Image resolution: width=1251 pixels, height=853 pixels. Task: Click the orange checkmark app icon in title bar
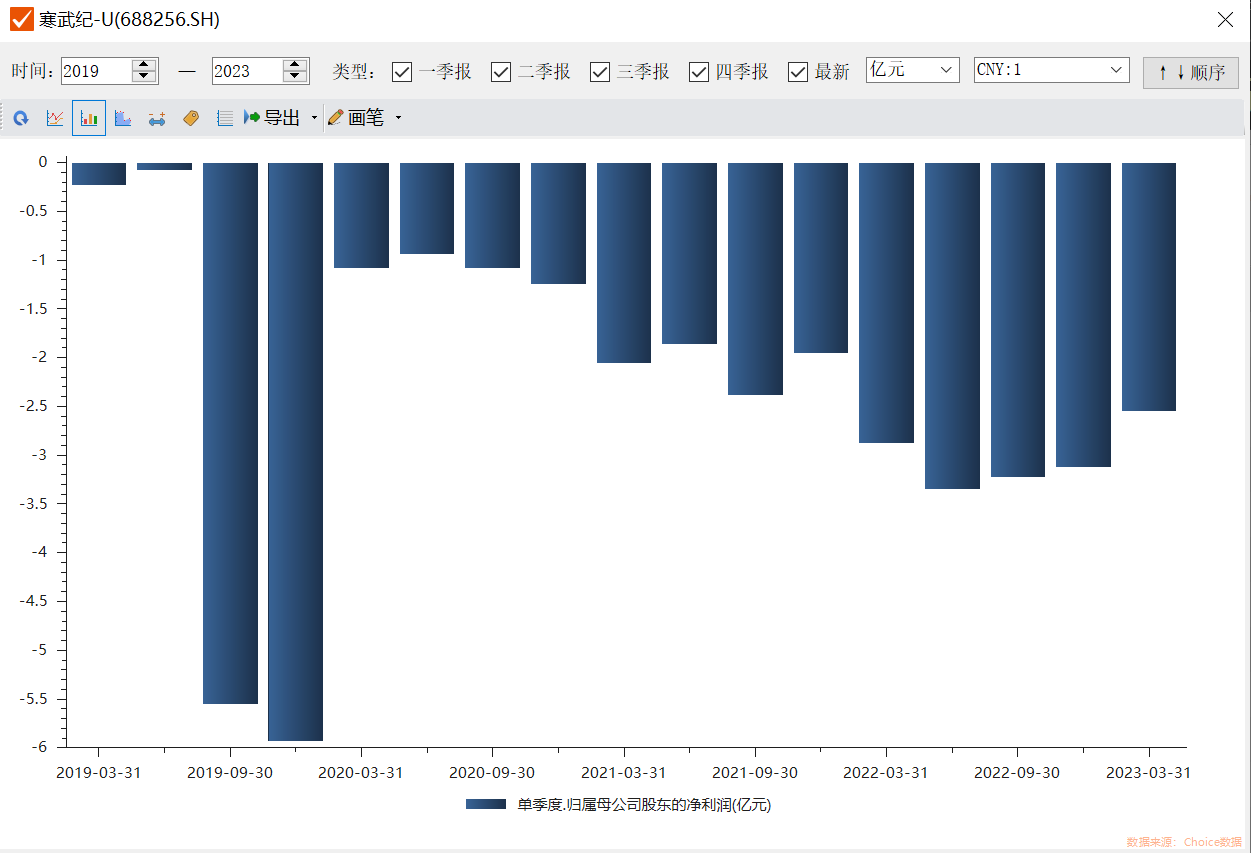(x=21, y=19)
